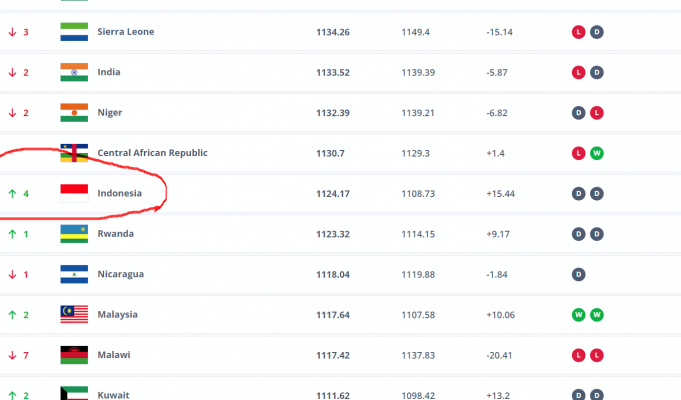The height and width of the screenshot is (400, 681).
Task: Select the Malaysia team name
Action: pos(118,314)
